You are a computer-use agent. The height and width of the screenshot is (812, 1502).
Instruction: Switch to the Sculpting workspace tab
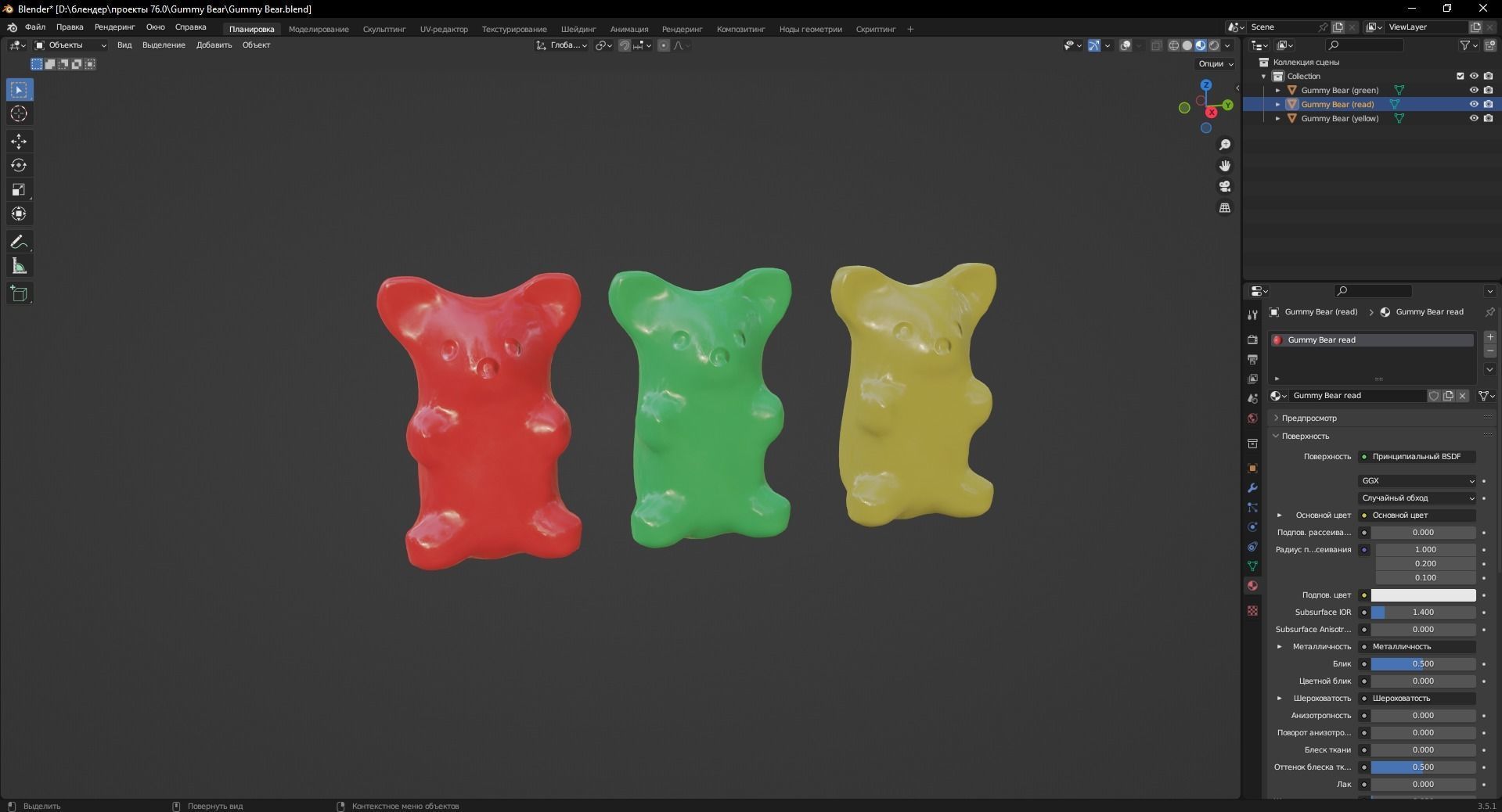click(384, 29)
